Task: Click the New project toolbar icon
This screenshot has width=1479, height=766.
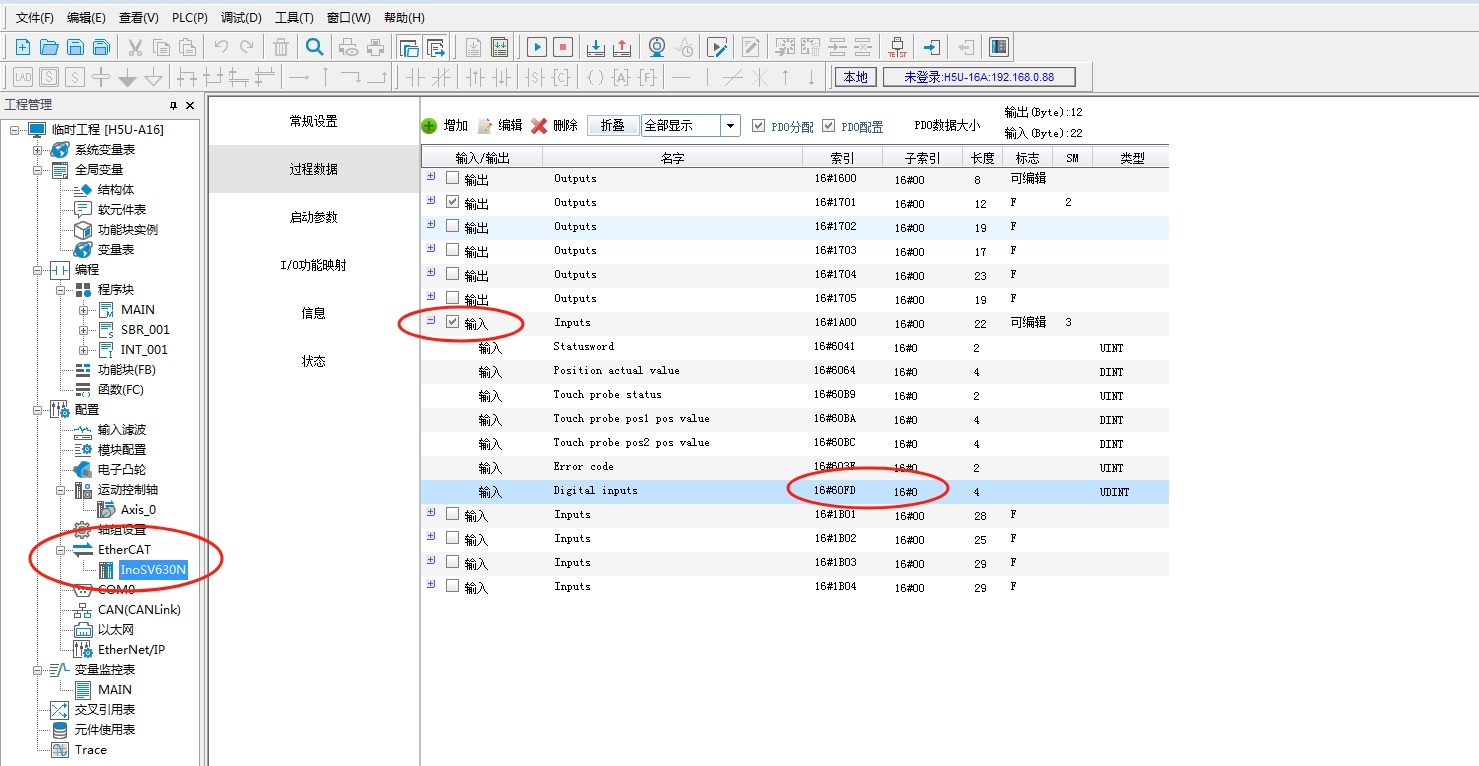Action: pyautogui.click(x=23, y=47)
